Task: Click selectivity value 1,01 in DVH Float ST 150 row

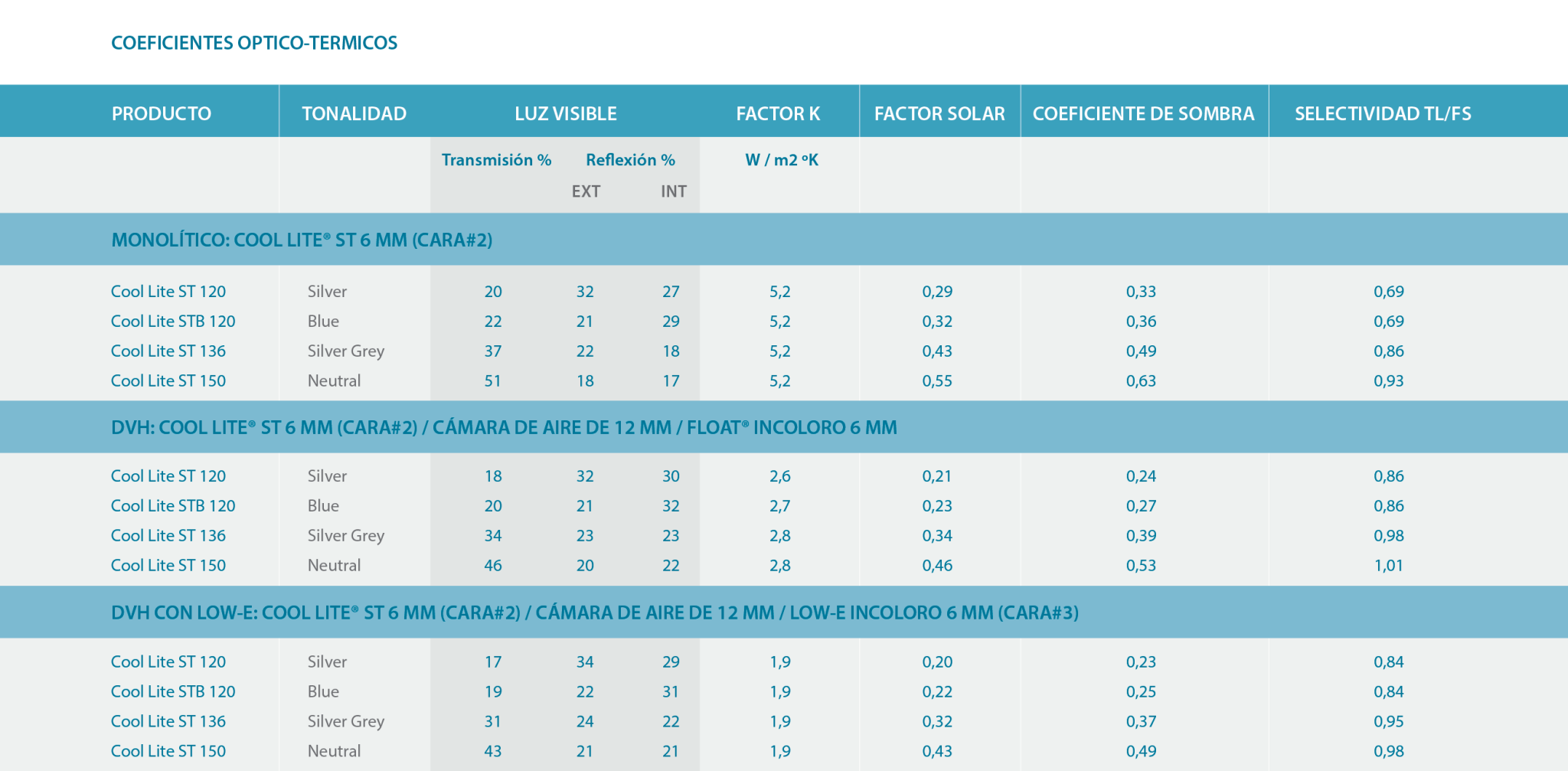Action: 1389,566
